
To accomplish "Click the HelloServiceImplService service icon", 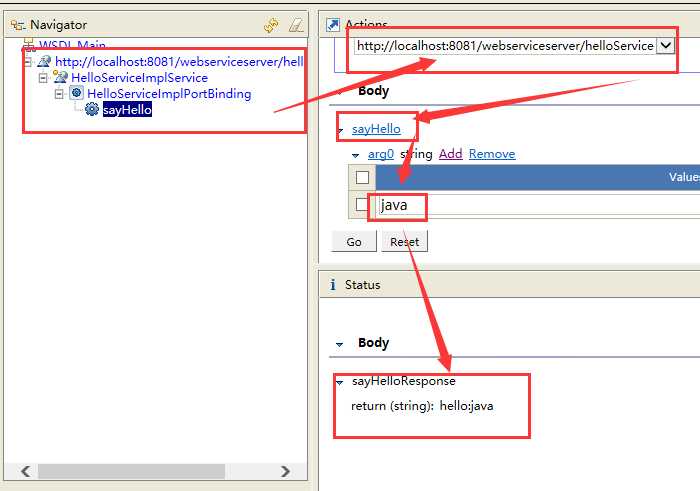I will [x=60, y=77].
